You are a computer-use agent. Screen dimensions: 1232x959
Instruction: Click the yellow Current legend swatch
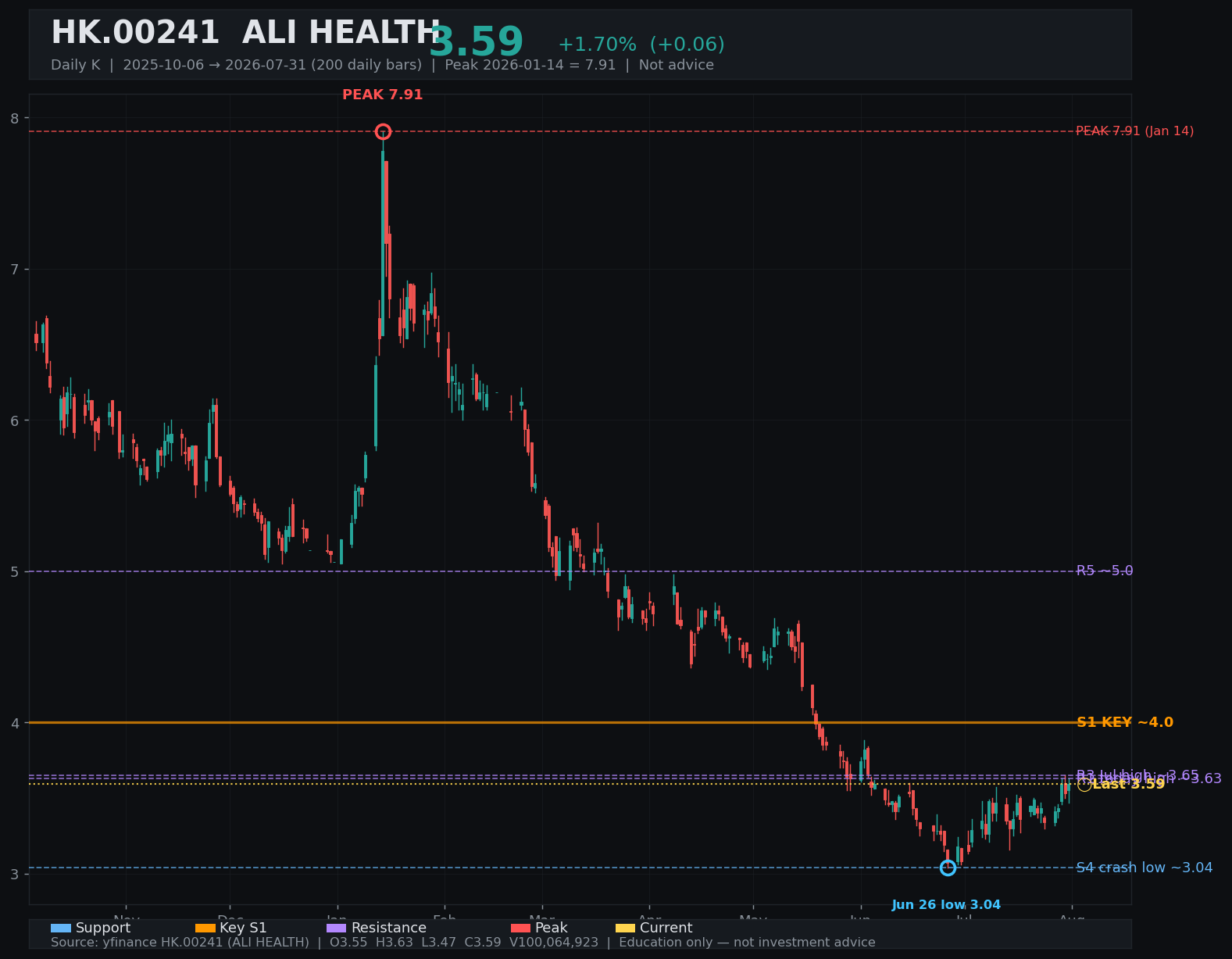(625, 928)
